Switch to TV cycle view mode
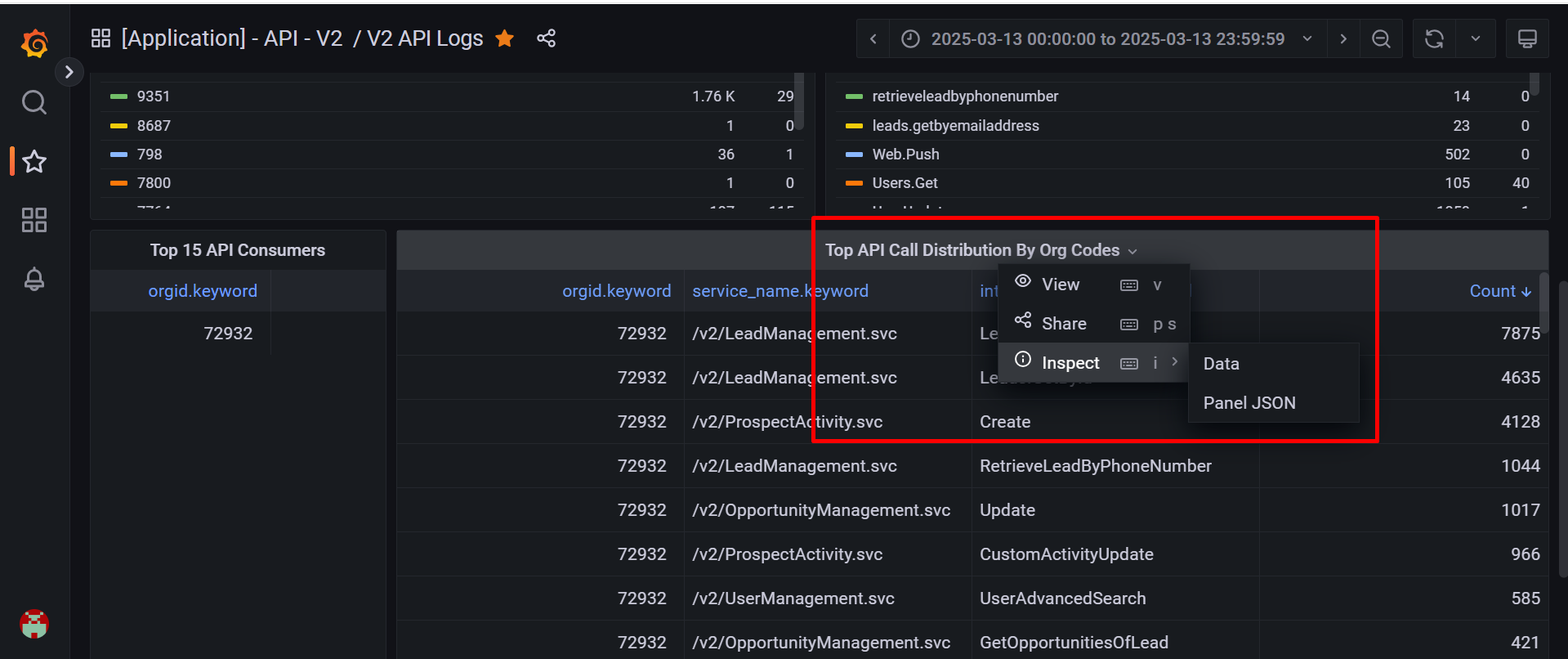This screenshot has width=1568, height=659. (x=1526, y=39)
